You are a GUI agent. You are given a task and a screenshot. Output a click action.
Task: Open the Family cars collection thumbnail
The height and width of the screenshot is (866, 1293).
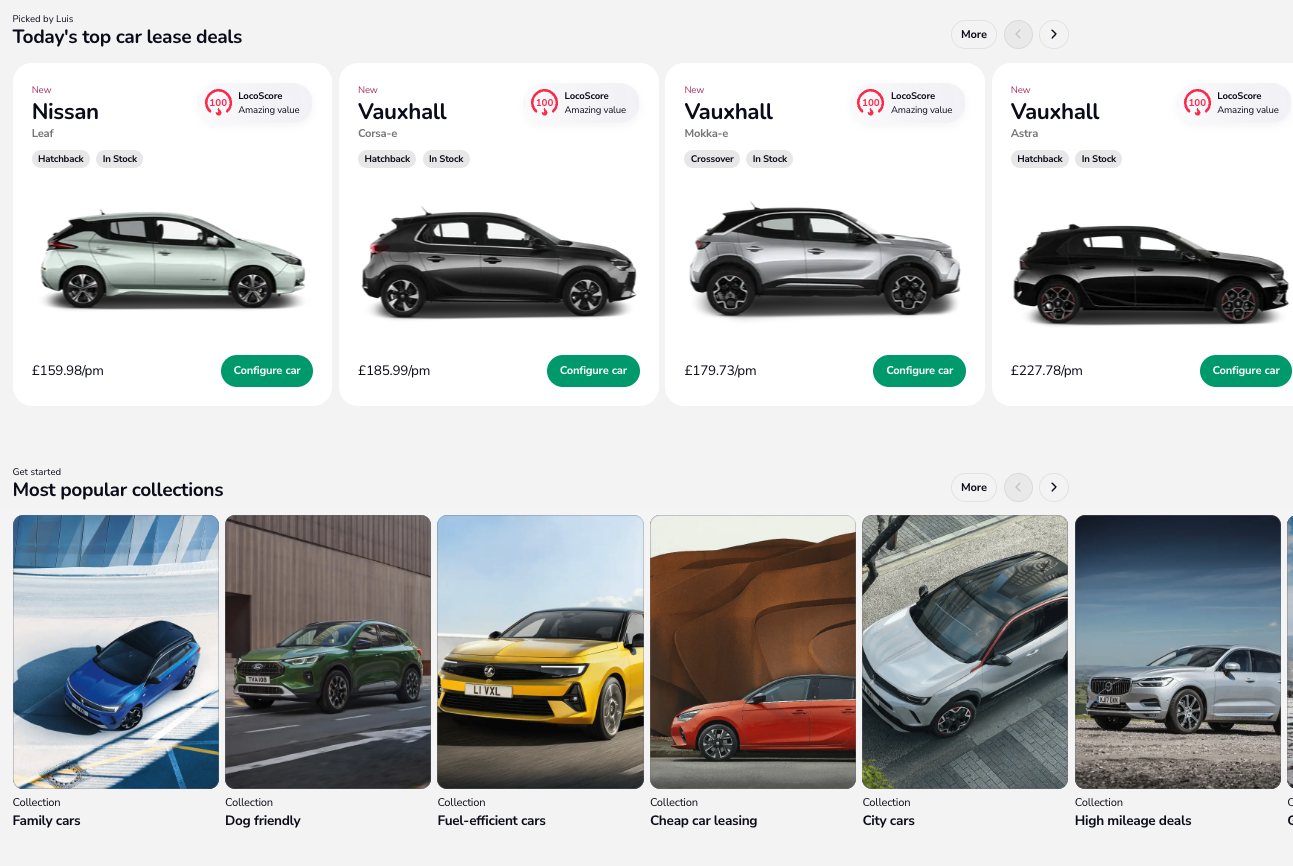[116, 652]
